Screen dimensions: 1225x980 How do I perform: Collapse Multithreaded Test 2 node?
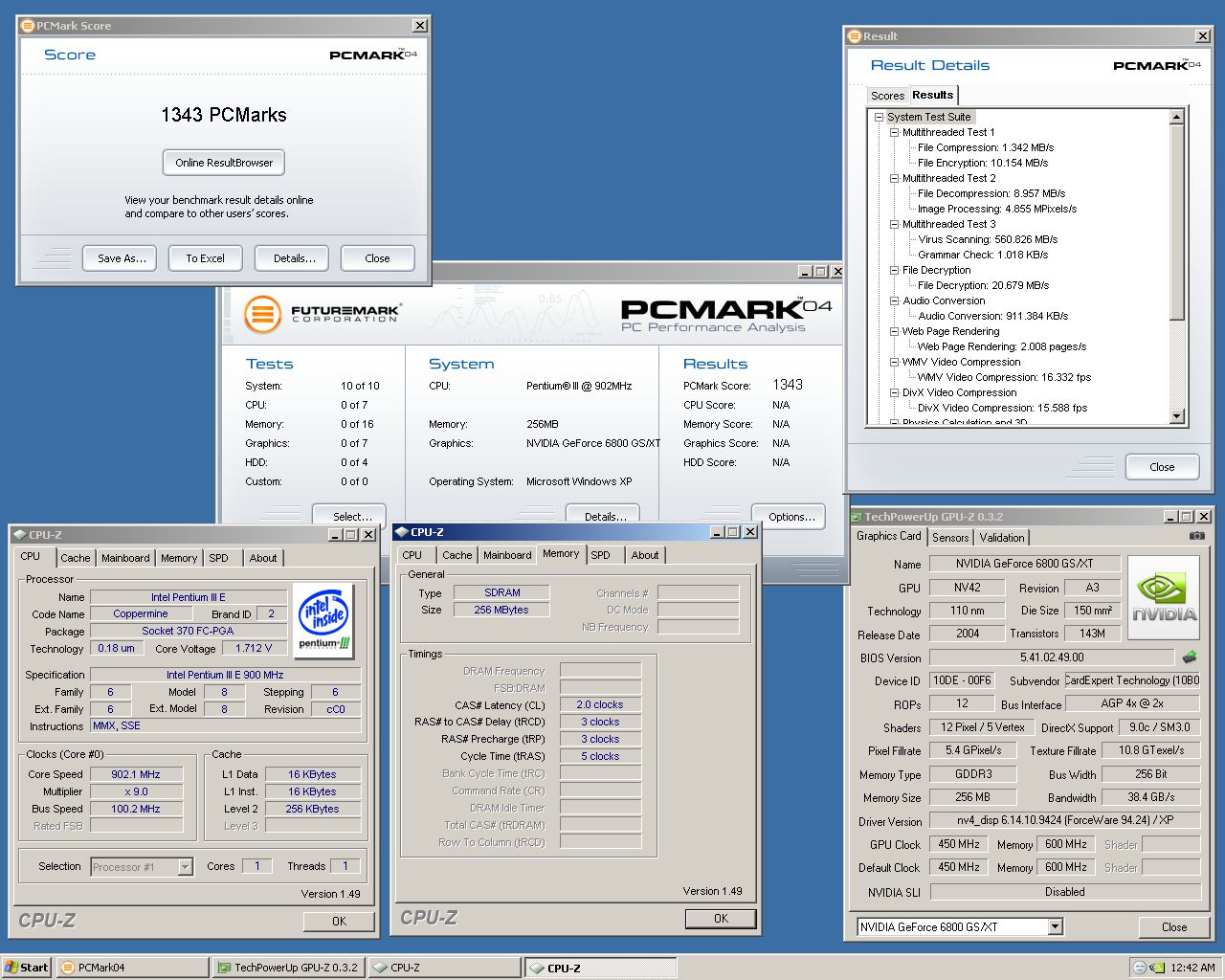pyautogui.click(x=894, y=178)
